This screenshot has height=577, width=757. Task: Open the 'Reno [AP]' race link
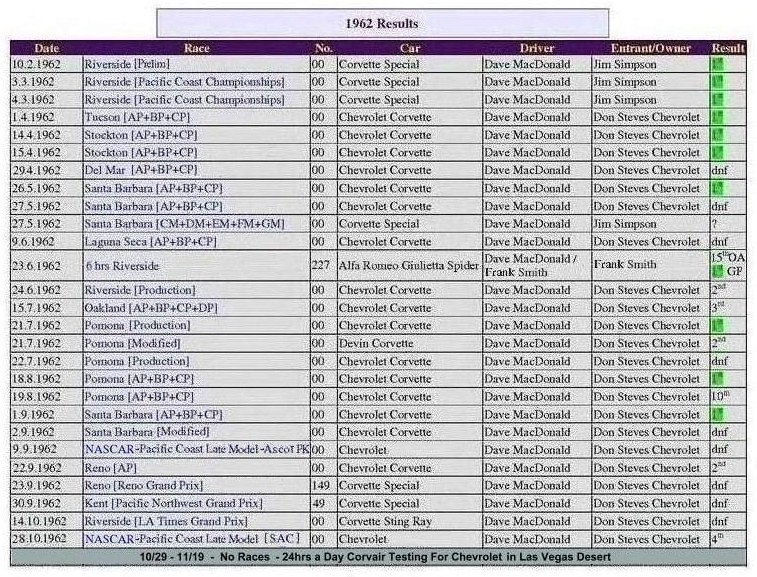coord(111,468)
